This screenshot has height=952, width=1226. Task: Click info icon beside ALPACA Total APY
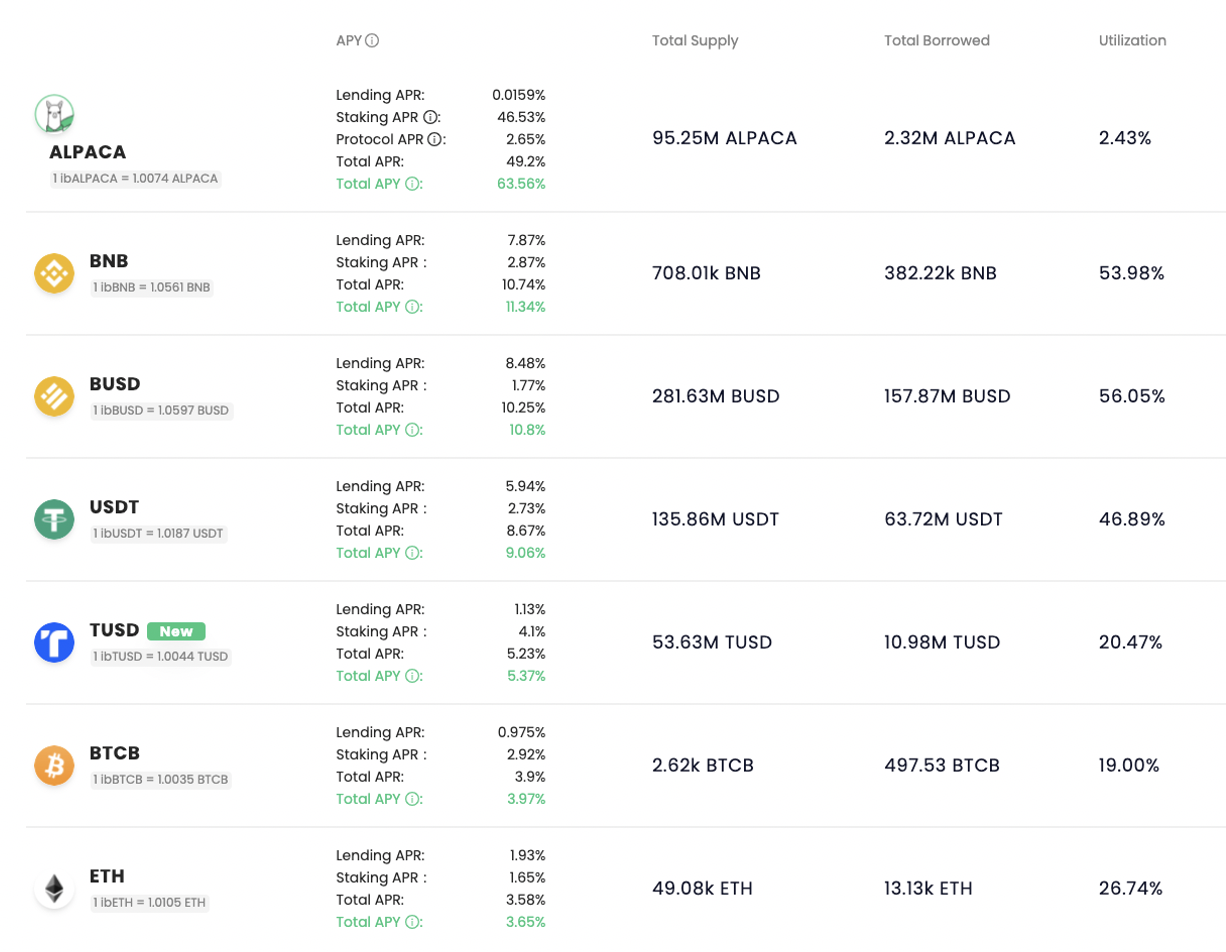[x=412, y=184]
